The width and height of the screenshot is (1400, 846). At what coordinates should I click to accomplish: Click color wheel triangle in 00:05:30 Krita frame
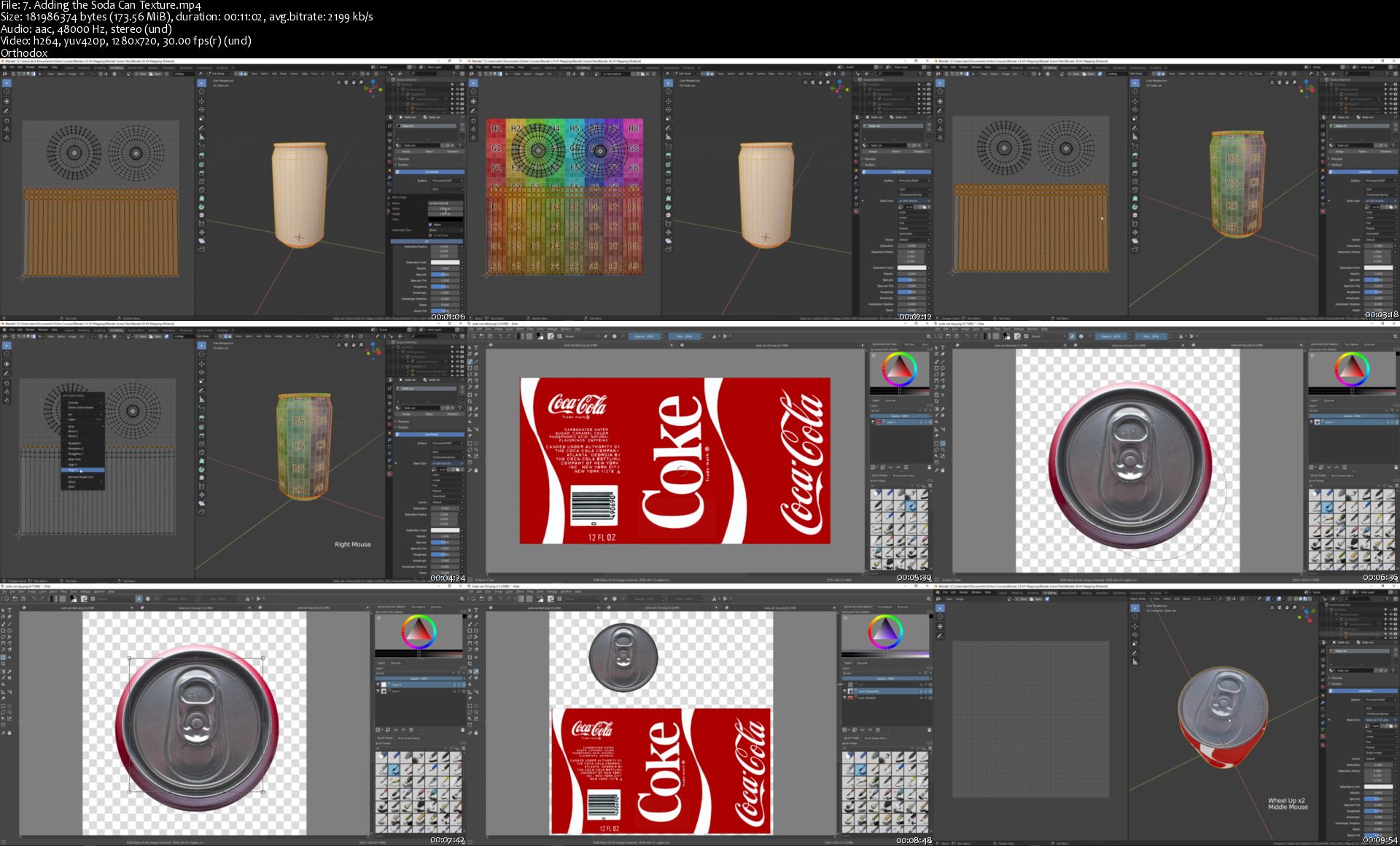(x=900, y=368)
